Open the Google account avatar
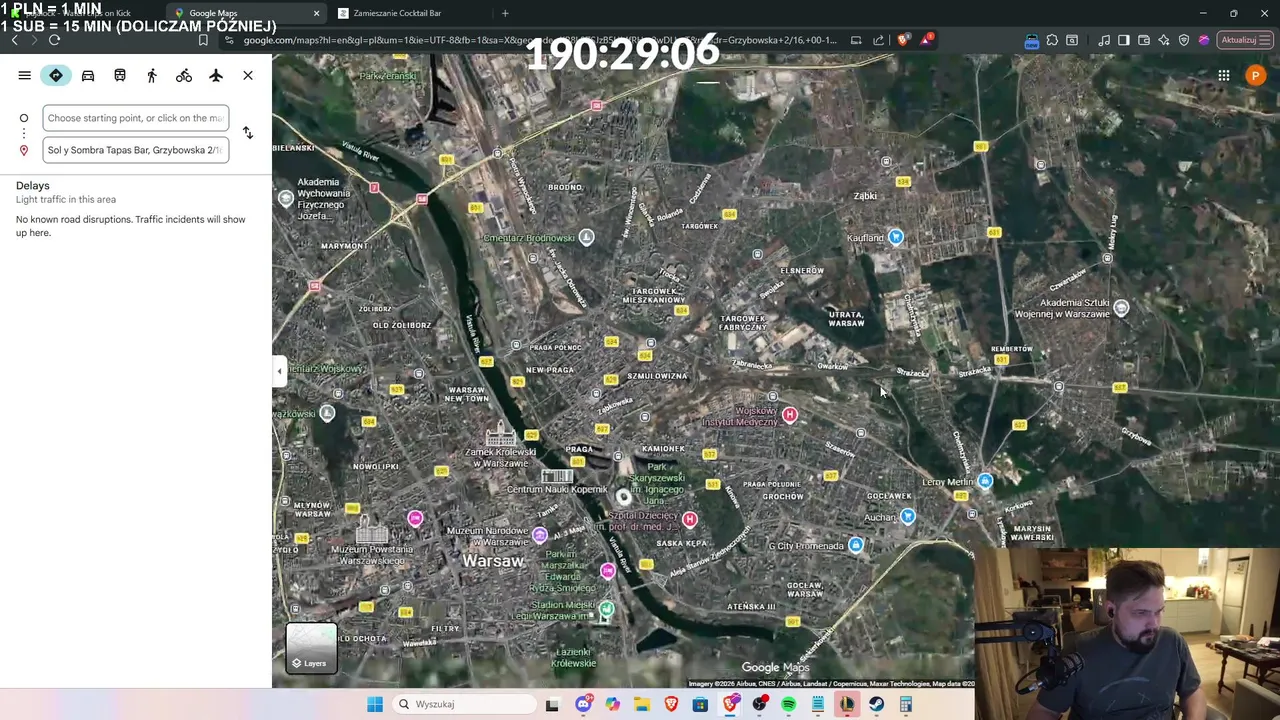1280x720 pixels. 1256,76
